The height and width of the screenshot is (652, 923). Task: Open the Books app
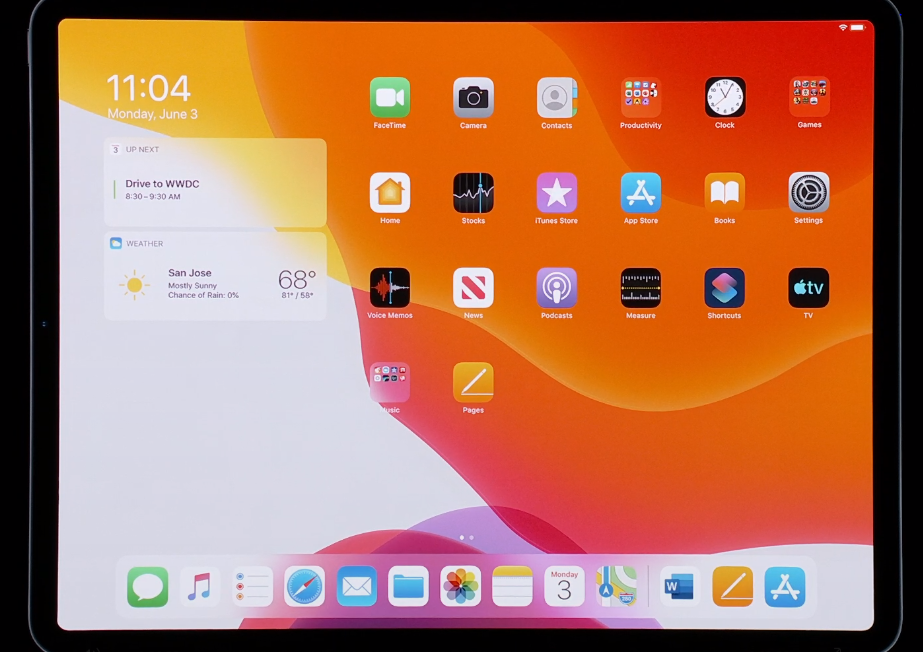[x=725, y=192]
